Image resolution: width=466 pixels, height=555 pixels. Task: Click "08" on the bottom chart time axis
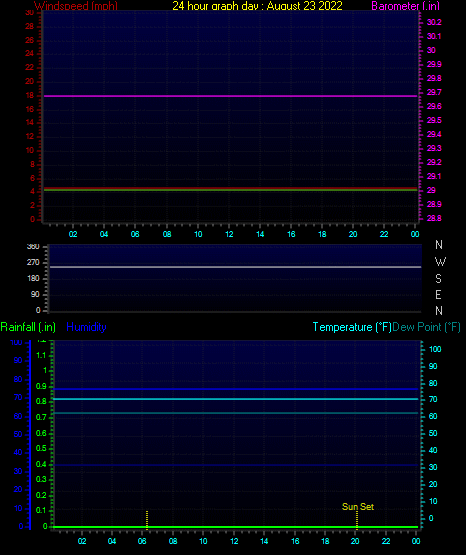pos(173,541)
